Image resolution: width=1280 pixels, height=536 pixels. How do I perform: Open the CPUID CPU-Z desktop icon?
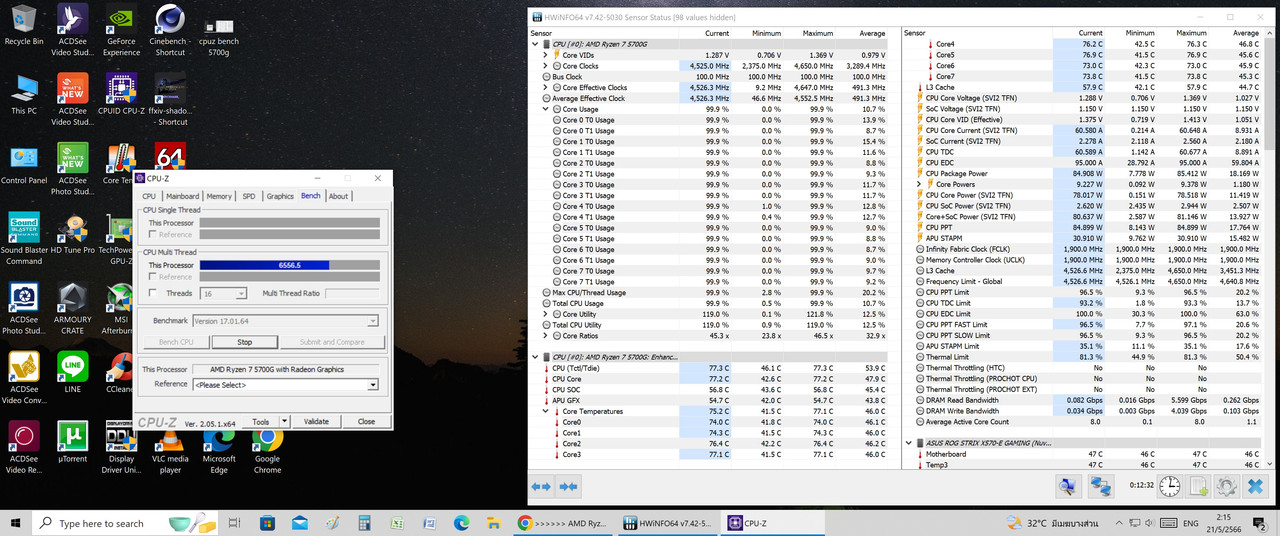pyautogui.click(x=121, y=93)
